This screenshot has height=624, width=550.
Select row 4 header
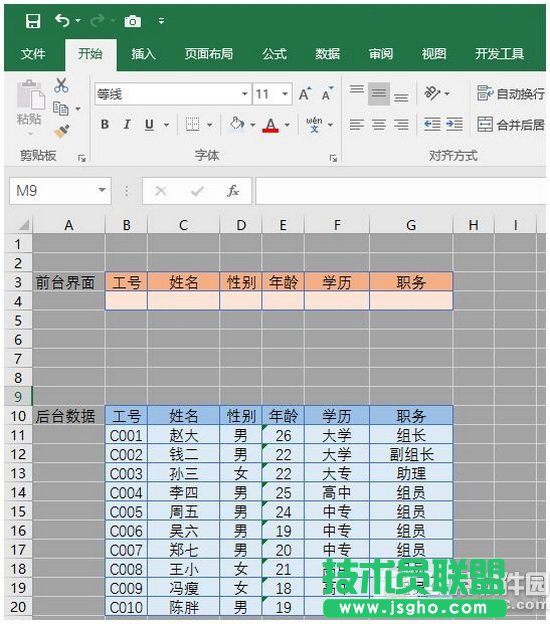tap(18, 301)
